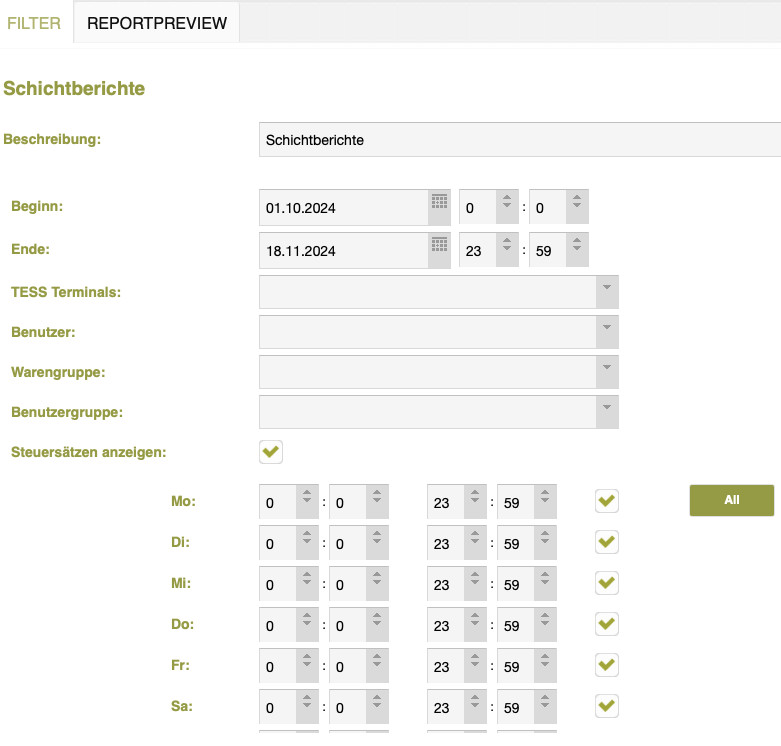Disable the Mi weekday checkbox
Image resolution: width=781 pixels, height=746 pixels.
click(x=607, y=583)
